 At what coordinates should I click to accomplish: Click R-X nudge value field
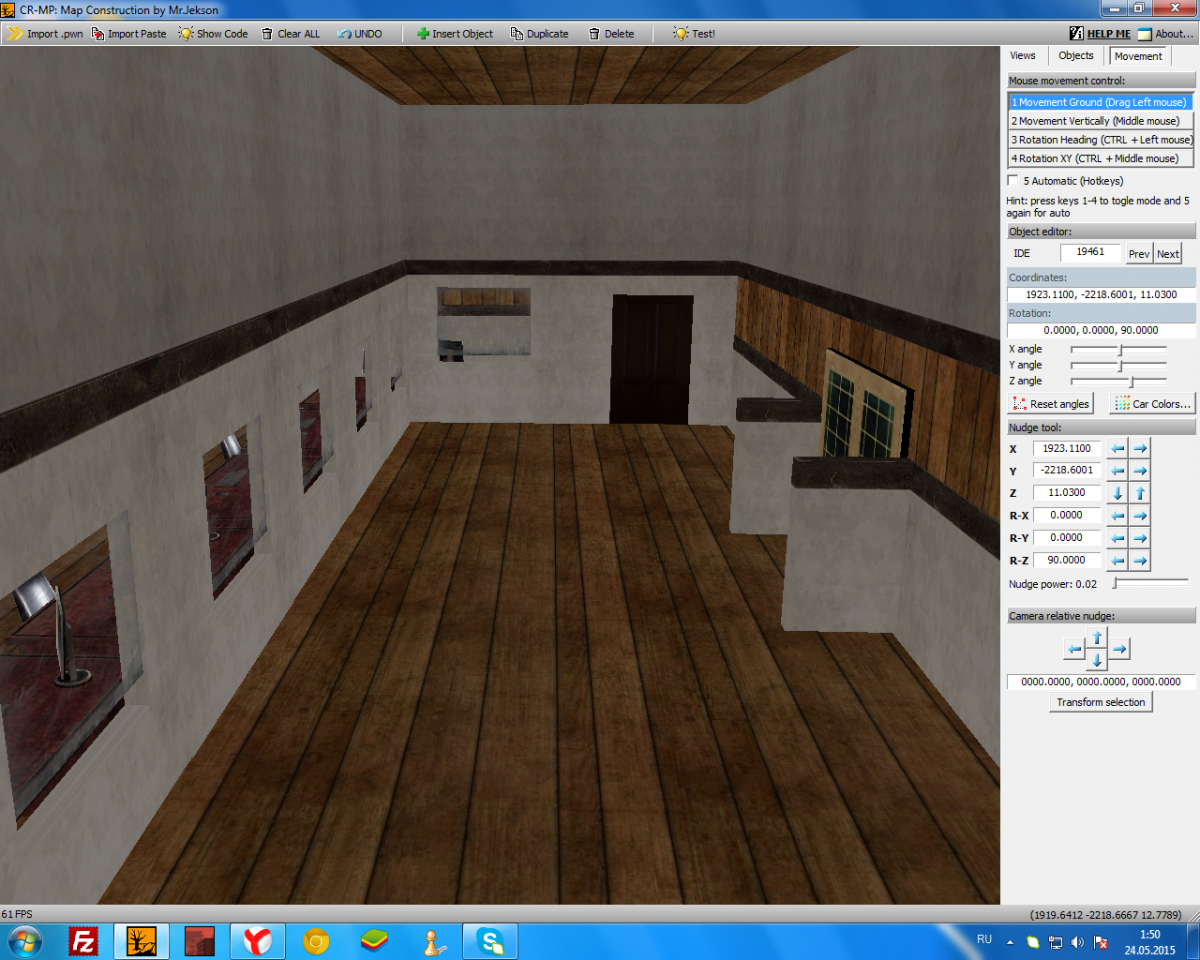pos(1067,515)
